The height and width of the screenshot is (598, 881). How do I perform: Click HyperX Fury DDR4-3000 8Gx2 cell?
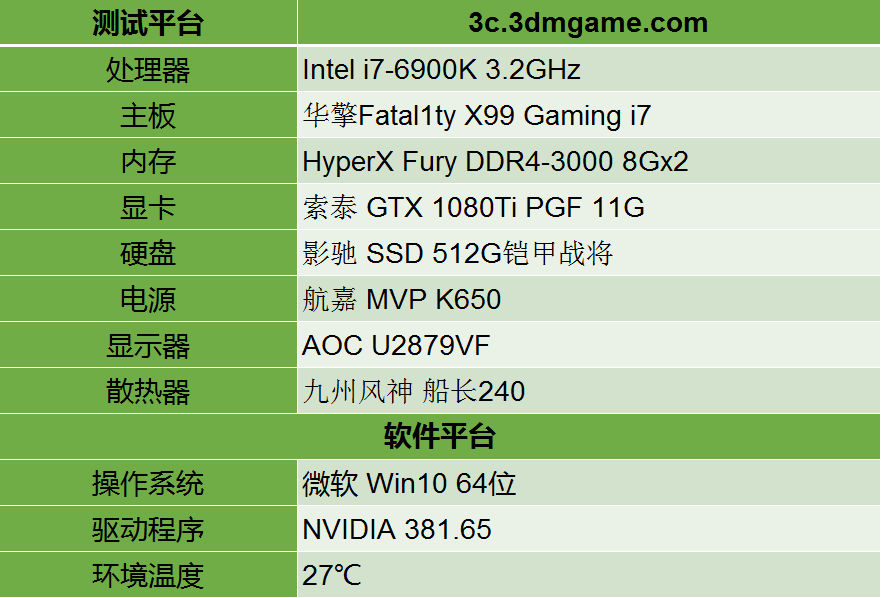[589, 161]
